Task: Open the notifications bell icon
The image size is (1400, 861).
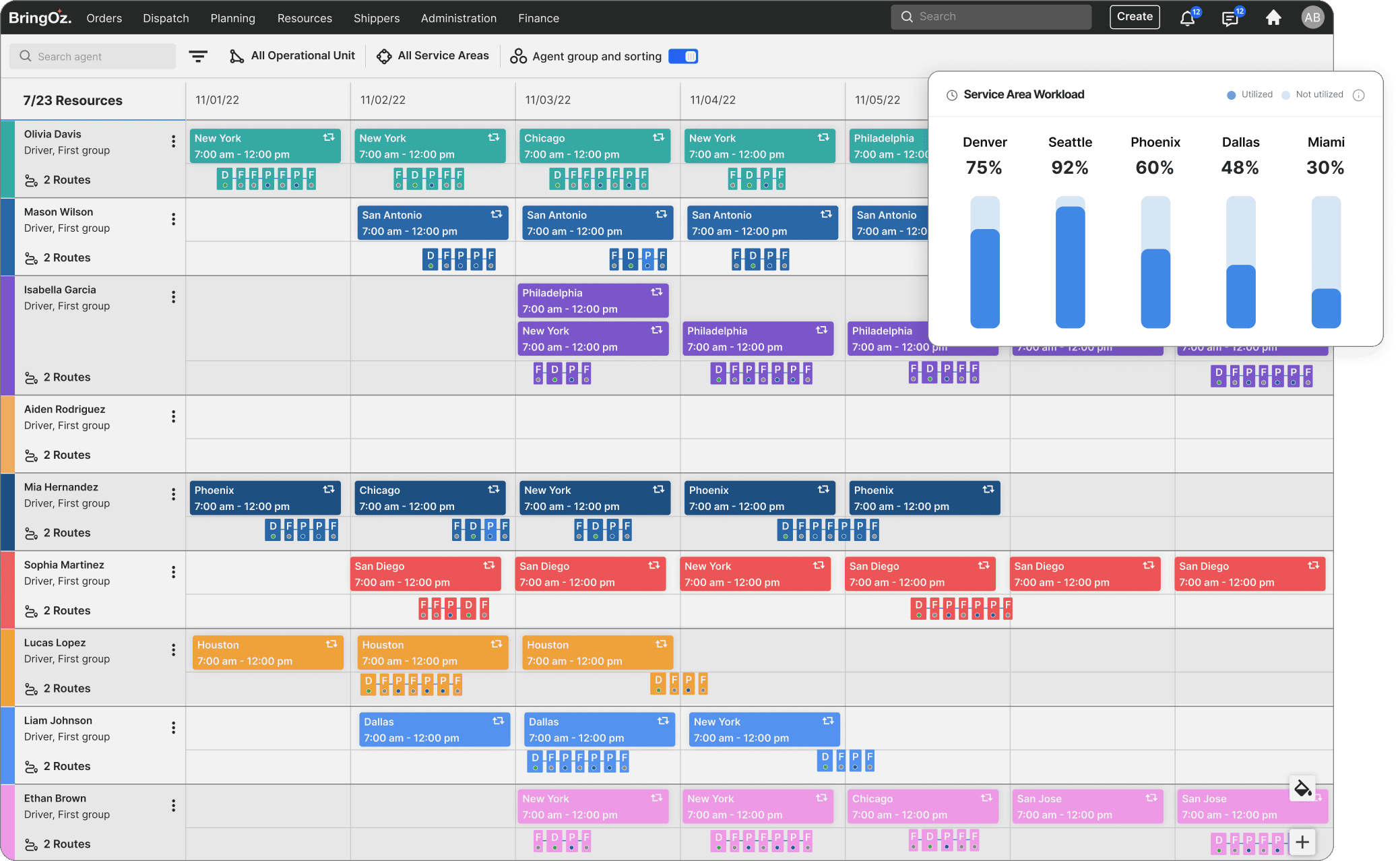Action: pyautogui.click(x=1188, y=18)
